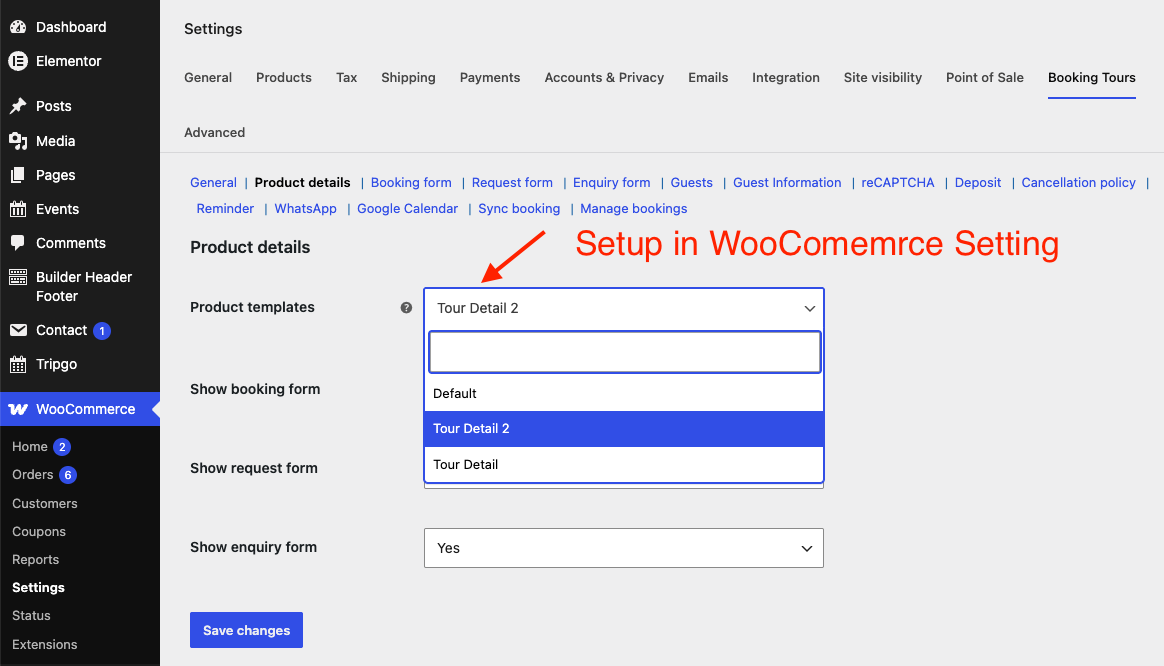Switch to the Integration tab

point(785,77)
